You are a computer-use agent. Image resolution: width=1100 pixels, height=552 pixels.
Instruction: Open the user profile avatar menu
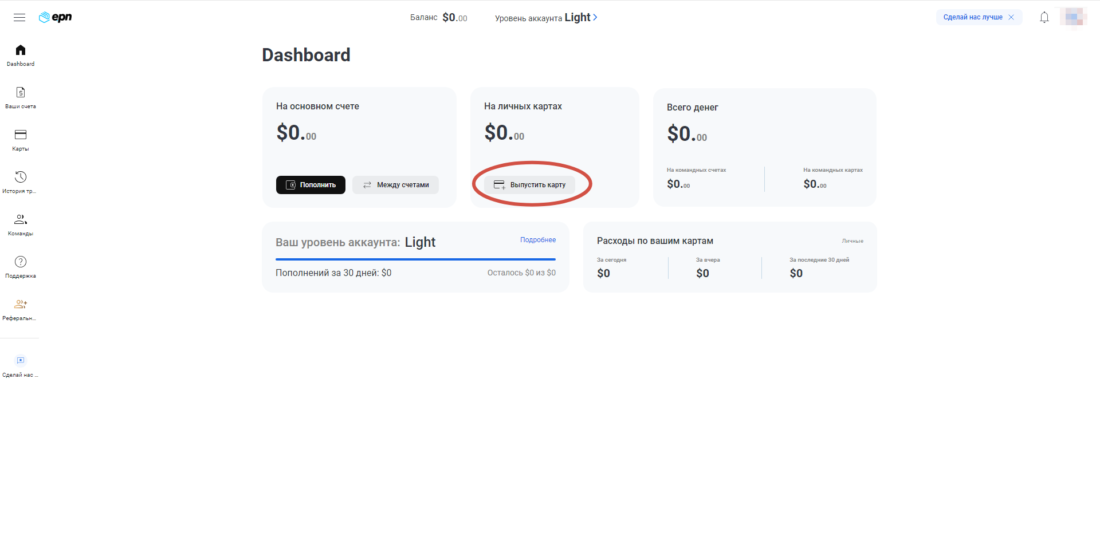[1073, 17]
